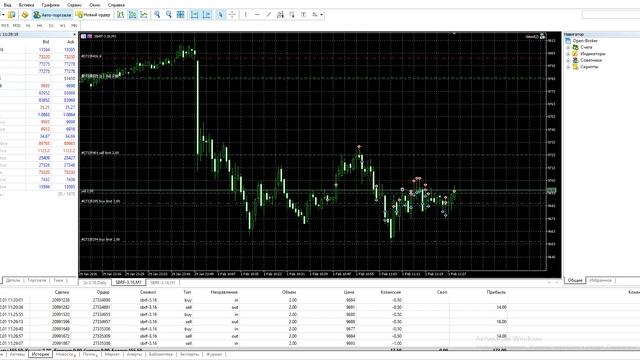The width and height of the screenshot is (640, 360).
Task: Open the Эксперты toolbox tab
Action: (189, 354)
